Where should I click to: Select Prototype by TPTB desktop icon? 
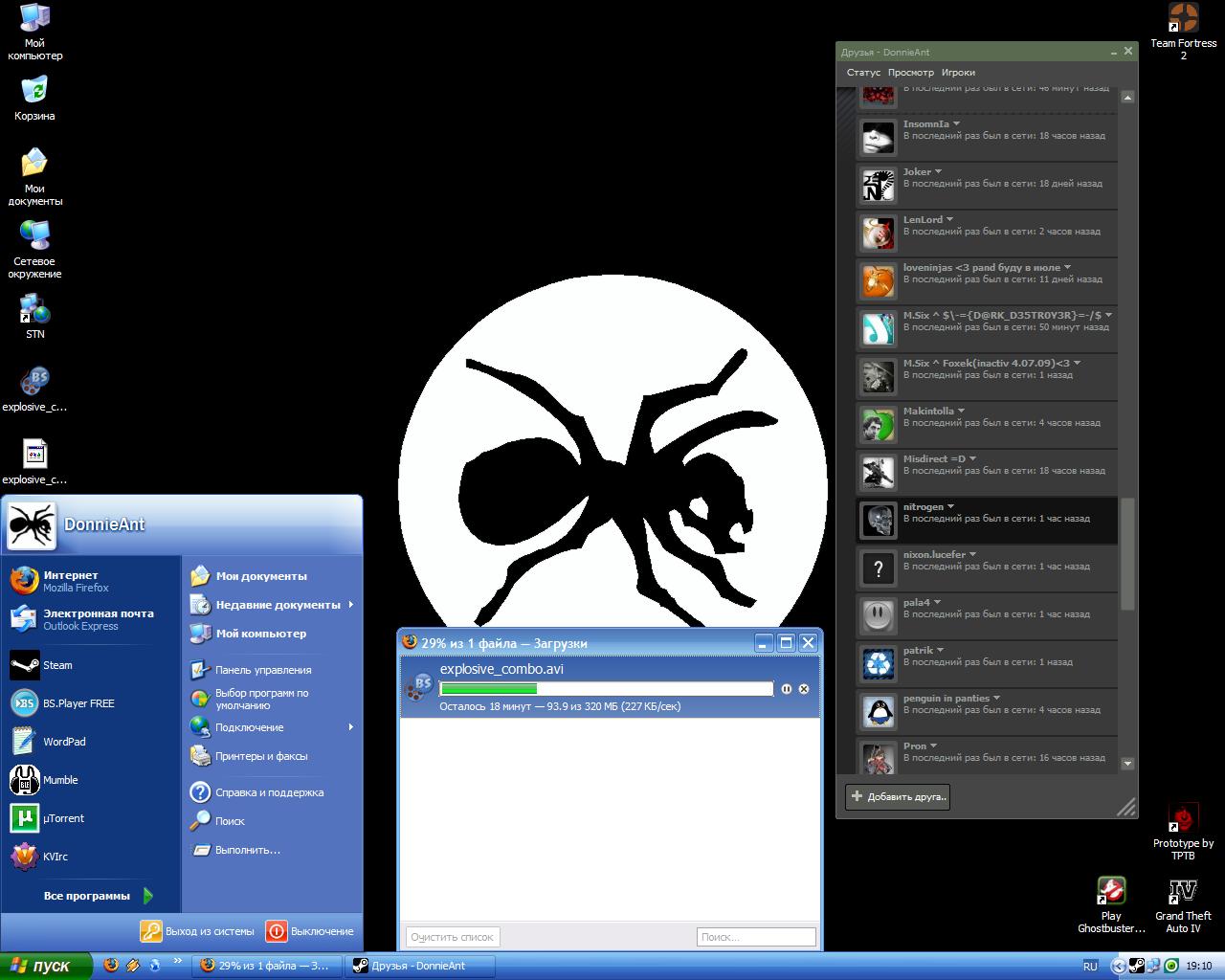tap(1183, 832)
